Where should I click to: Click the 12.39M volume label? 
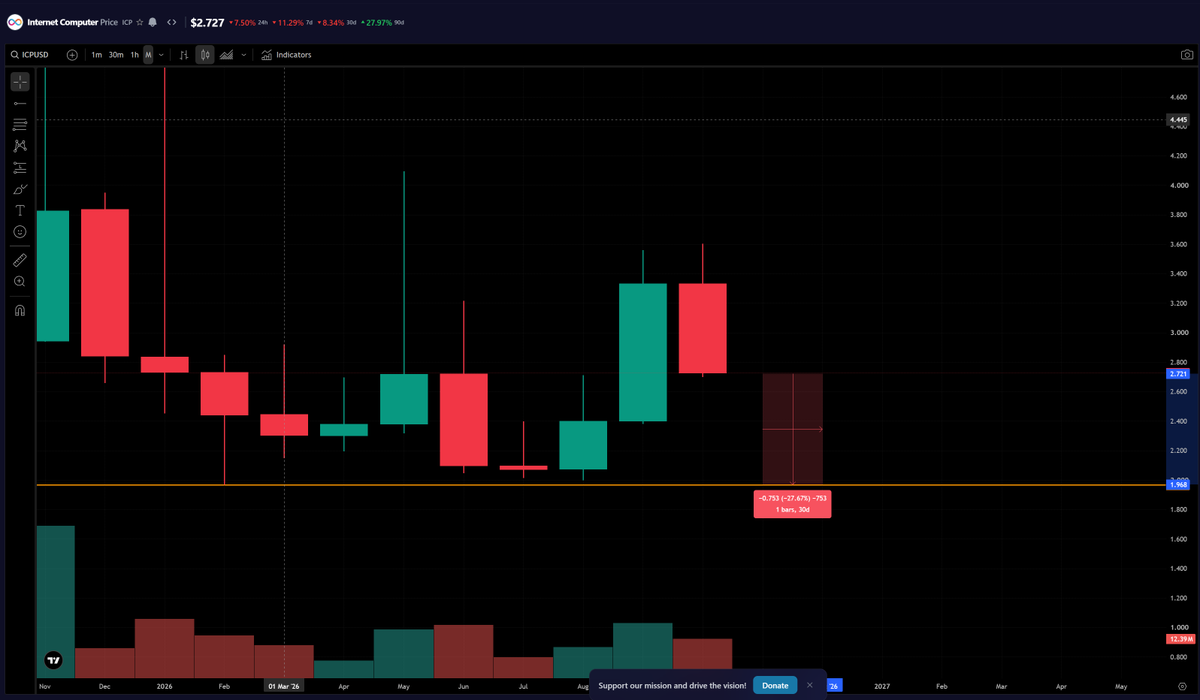(1181, 639)
